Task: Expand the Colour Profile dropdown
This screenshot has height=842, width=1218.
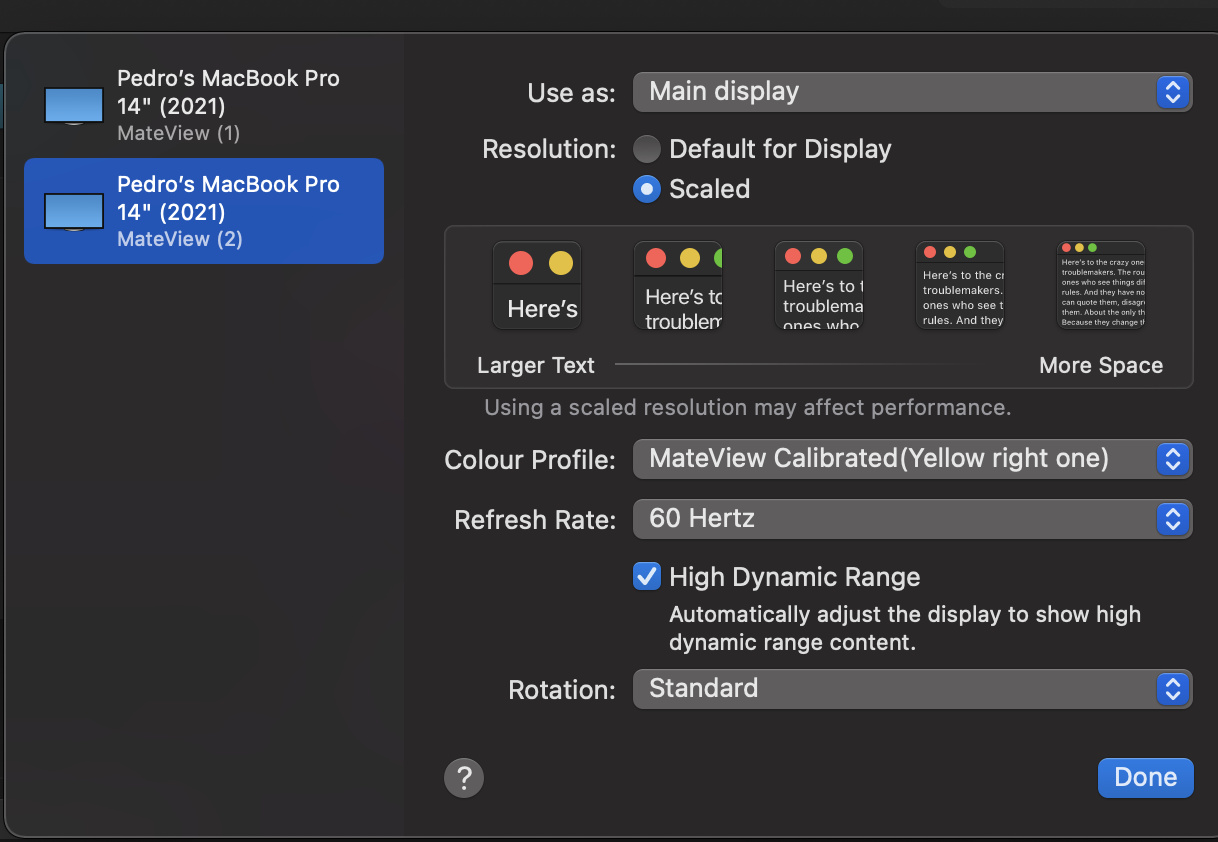Action: pos(912,459)
